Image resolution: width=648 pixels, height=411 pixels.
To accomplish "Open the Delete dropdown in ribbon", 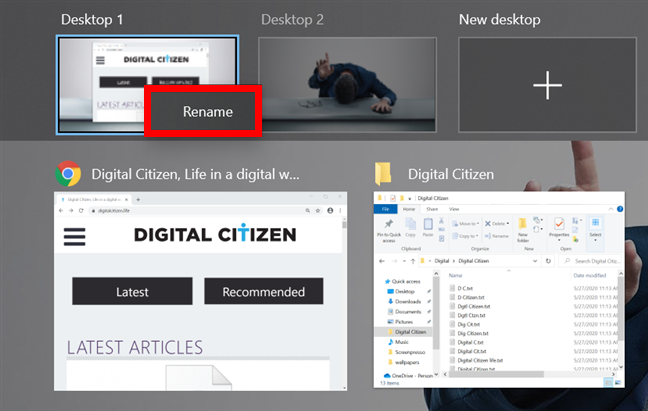I will point(497,223).
